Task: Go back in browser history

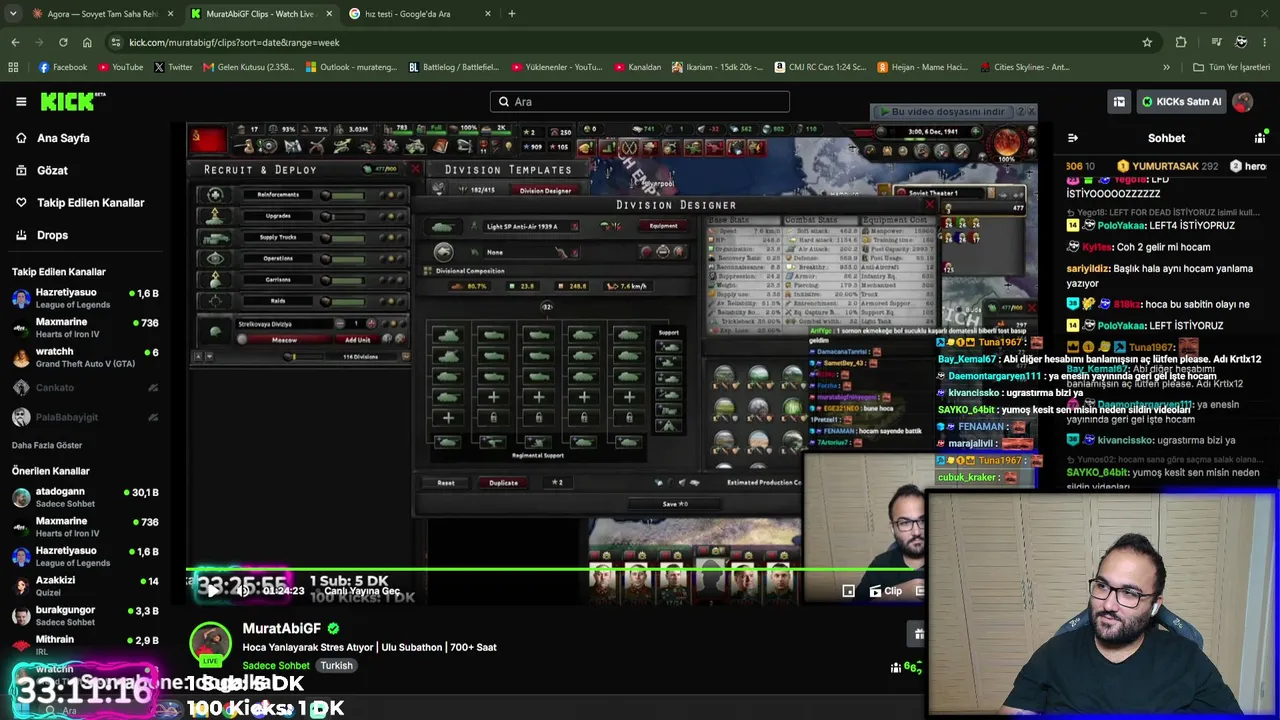Action: pyautogui.click(x=15, y=42)
